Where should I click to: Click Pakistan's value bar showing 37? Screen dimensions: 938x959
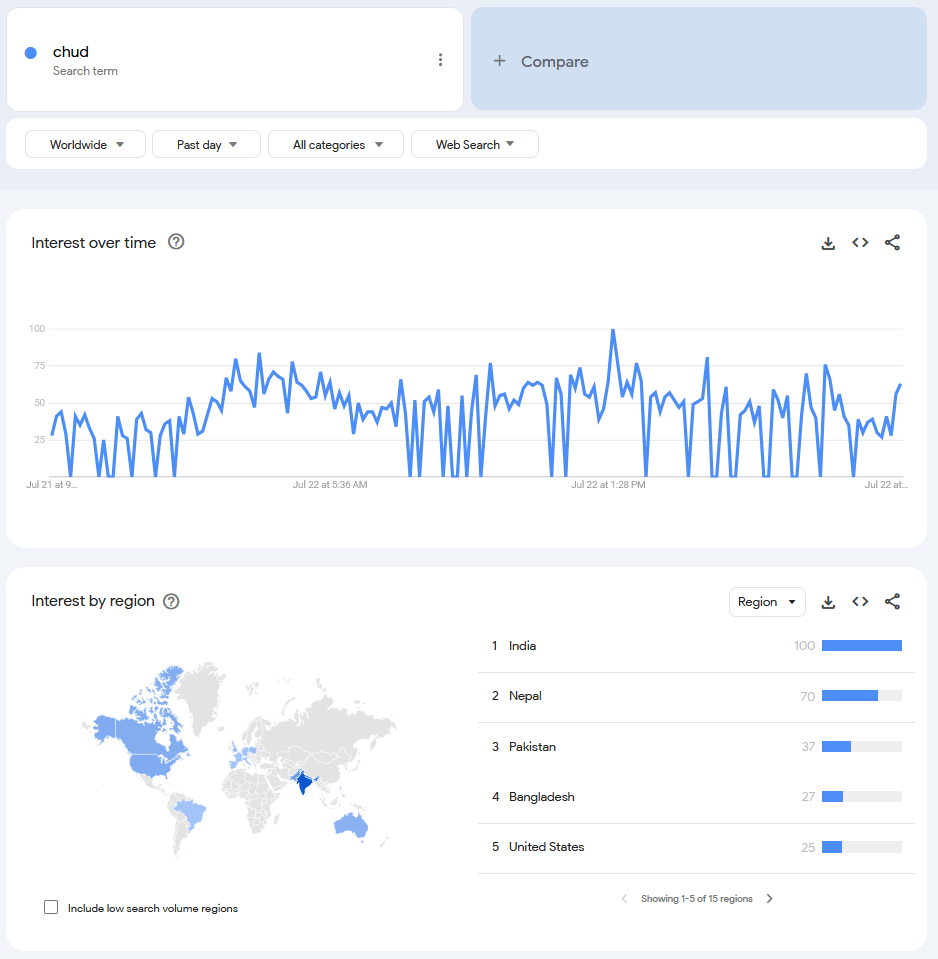tap(862, 747)
